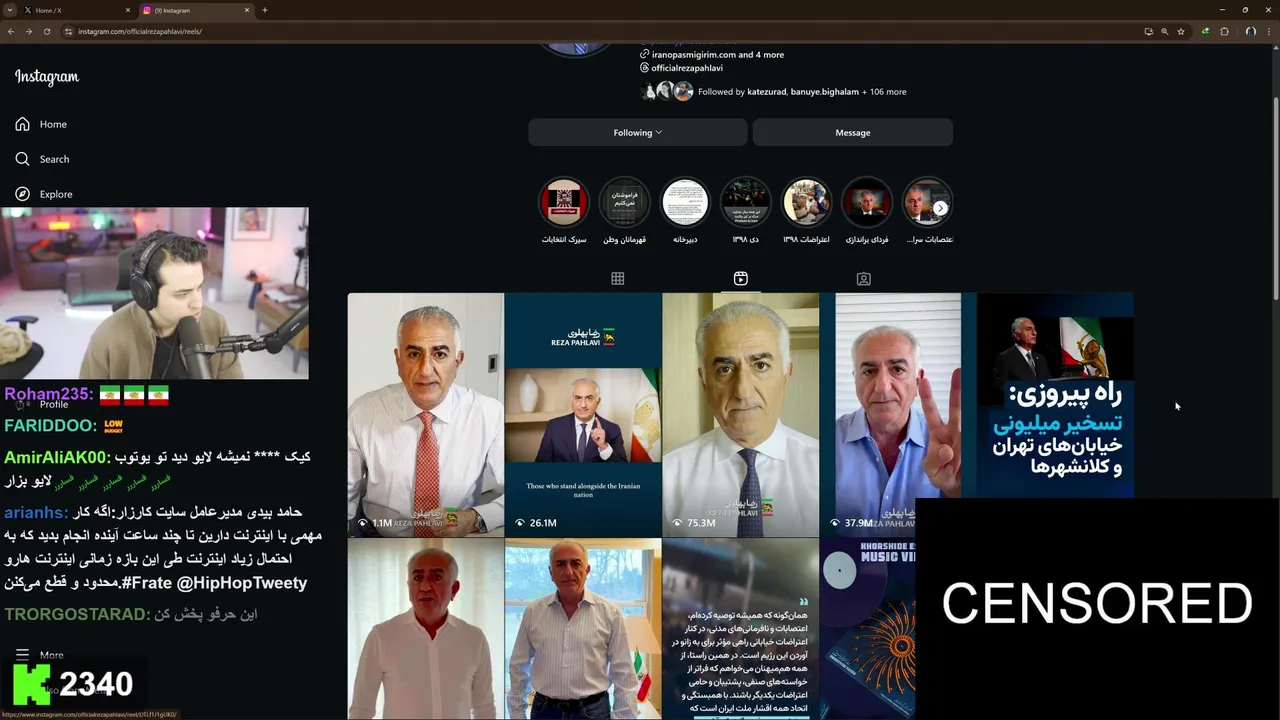Click the Kick logo overlay
Image resolution: width=1280 pixels, height=720 pixels.
coord(32,684)
